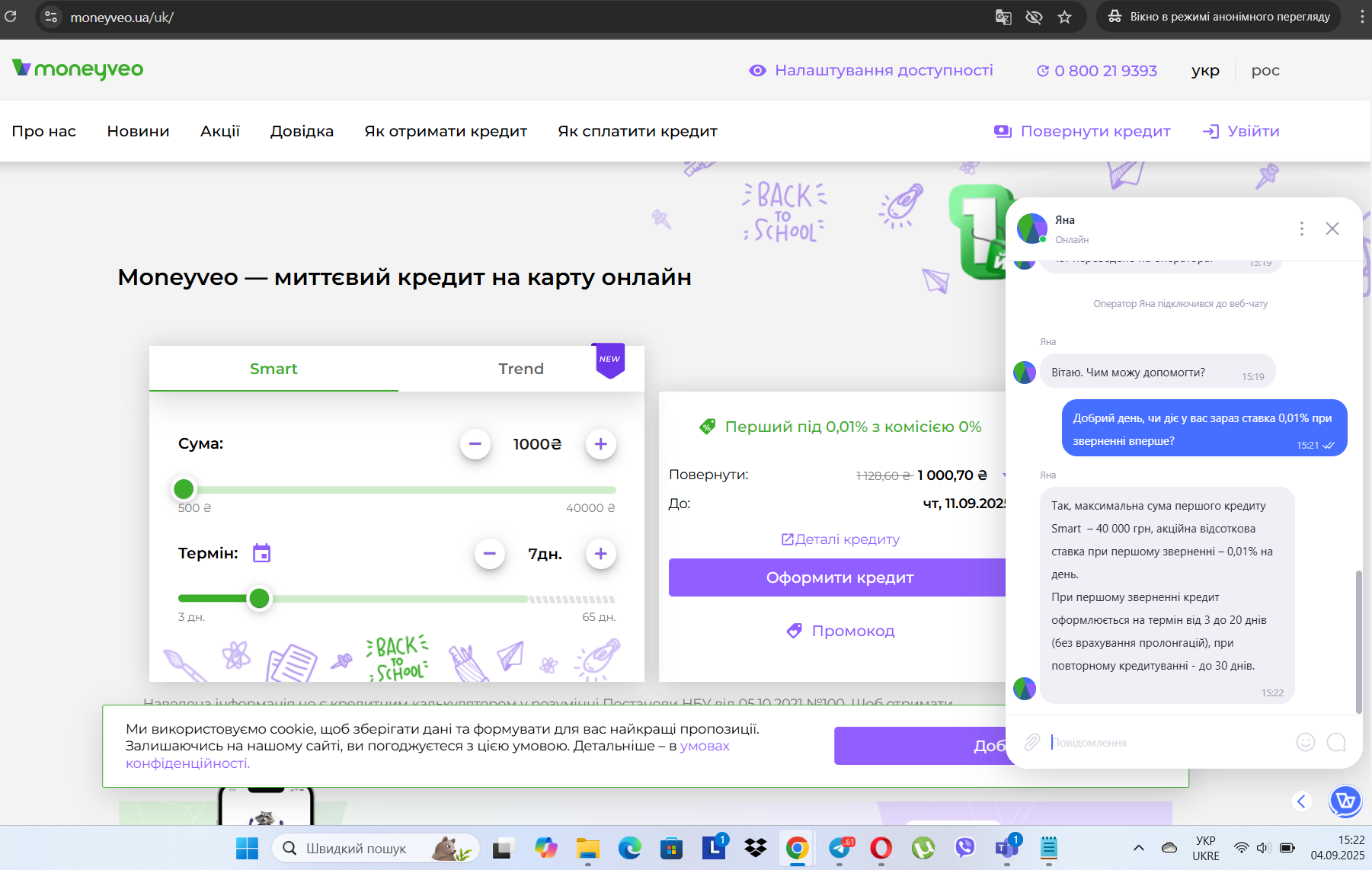The image size is (1372, 870).
Task: Open Task View in taskbar
Action: coord(504,848)
